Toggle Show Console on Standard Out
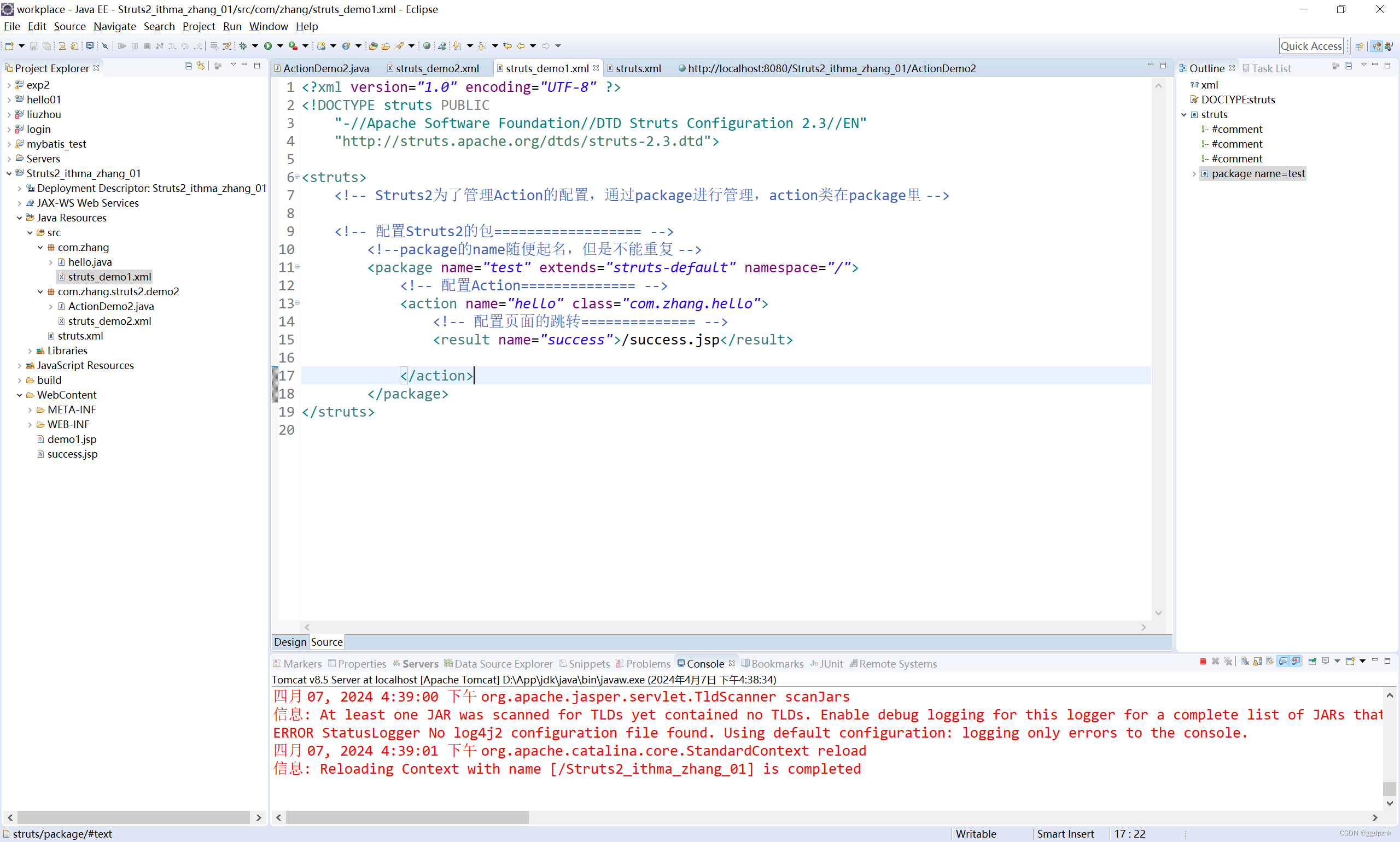 [1282, 662]
